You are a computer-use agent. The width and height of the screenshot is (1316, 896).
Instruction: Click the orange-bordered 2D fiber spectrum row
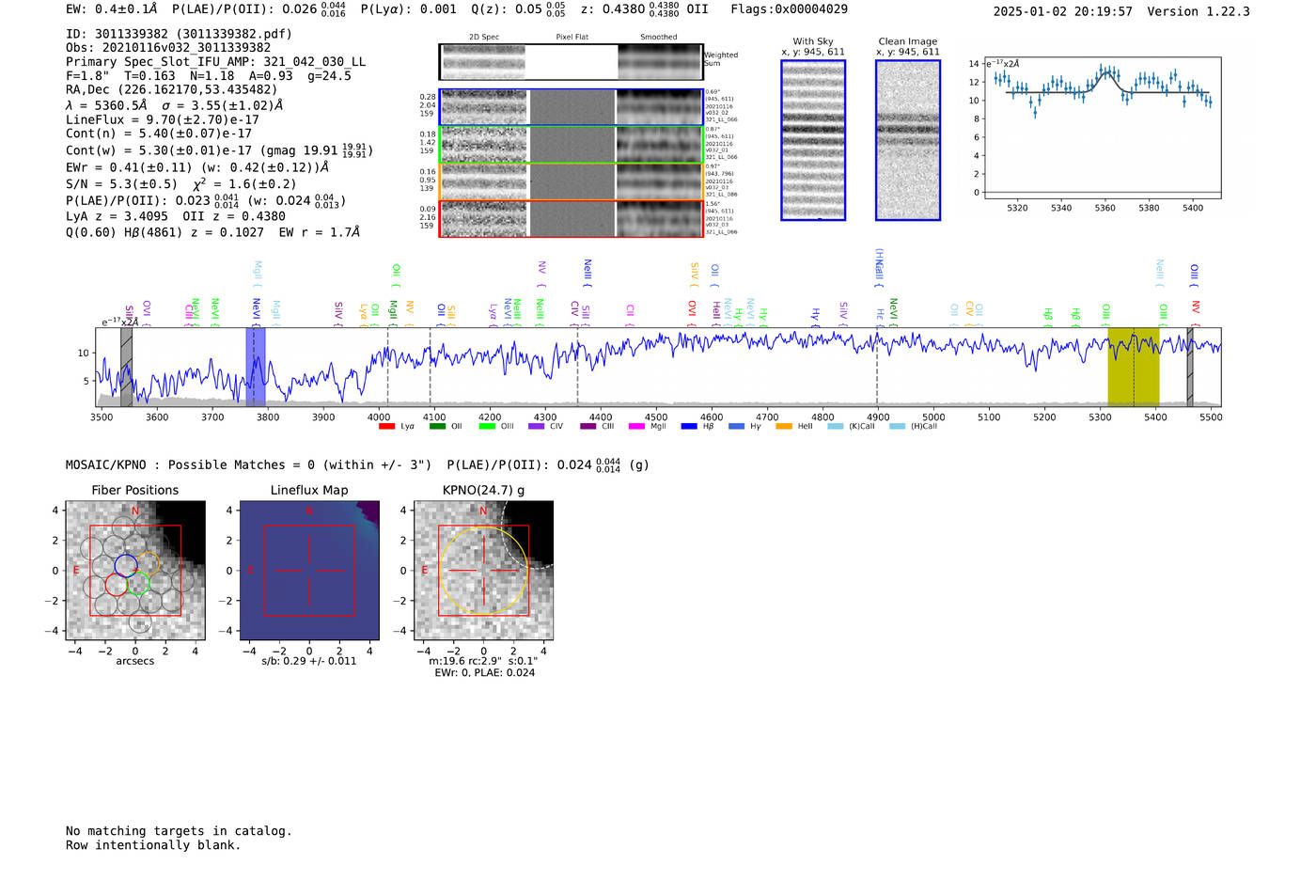point(571,181)
